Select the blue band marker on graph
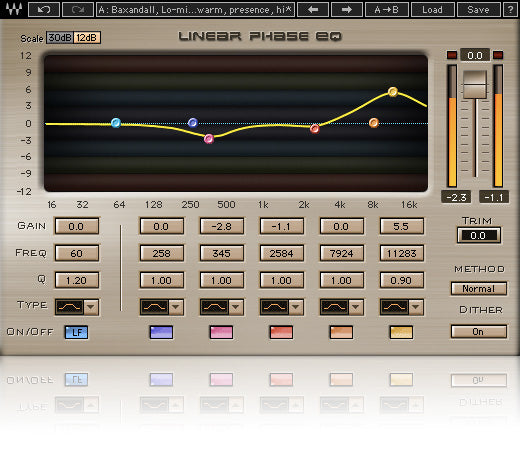The height and width of the screenshot is (450, 520). coord(193,123)
